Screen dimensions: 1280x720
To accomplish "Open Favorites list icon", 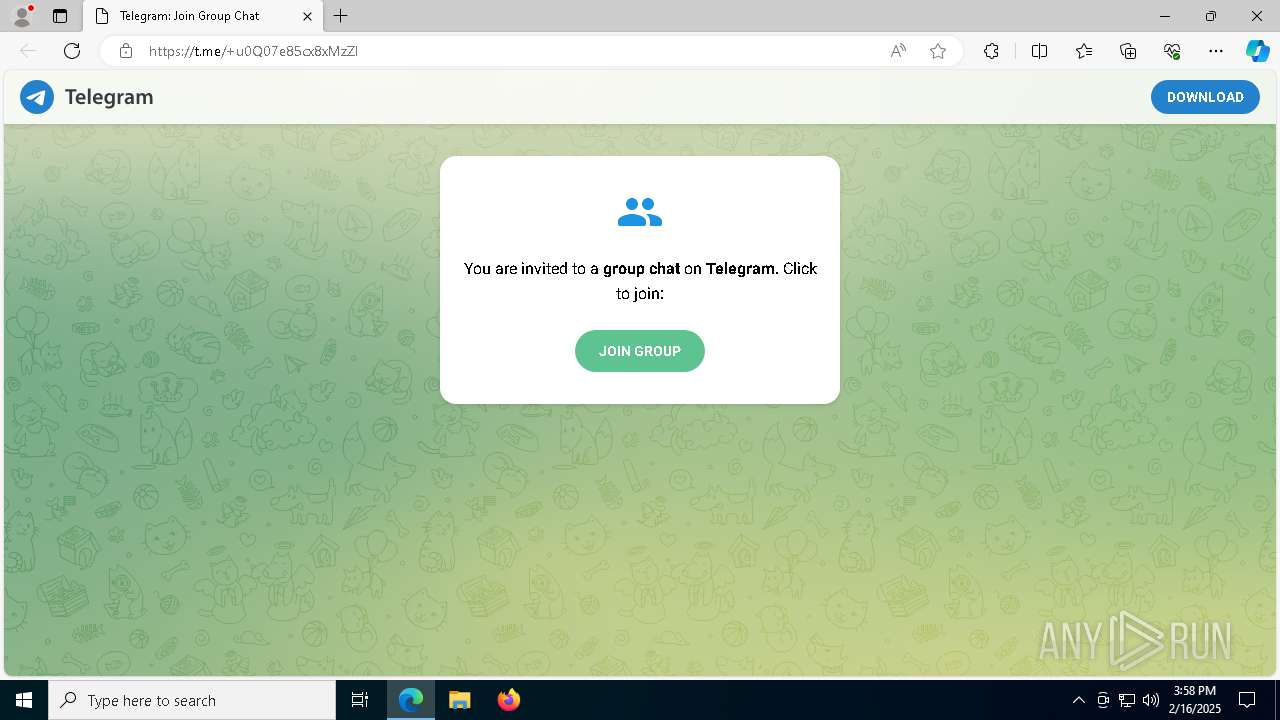I will point(1084,51).
